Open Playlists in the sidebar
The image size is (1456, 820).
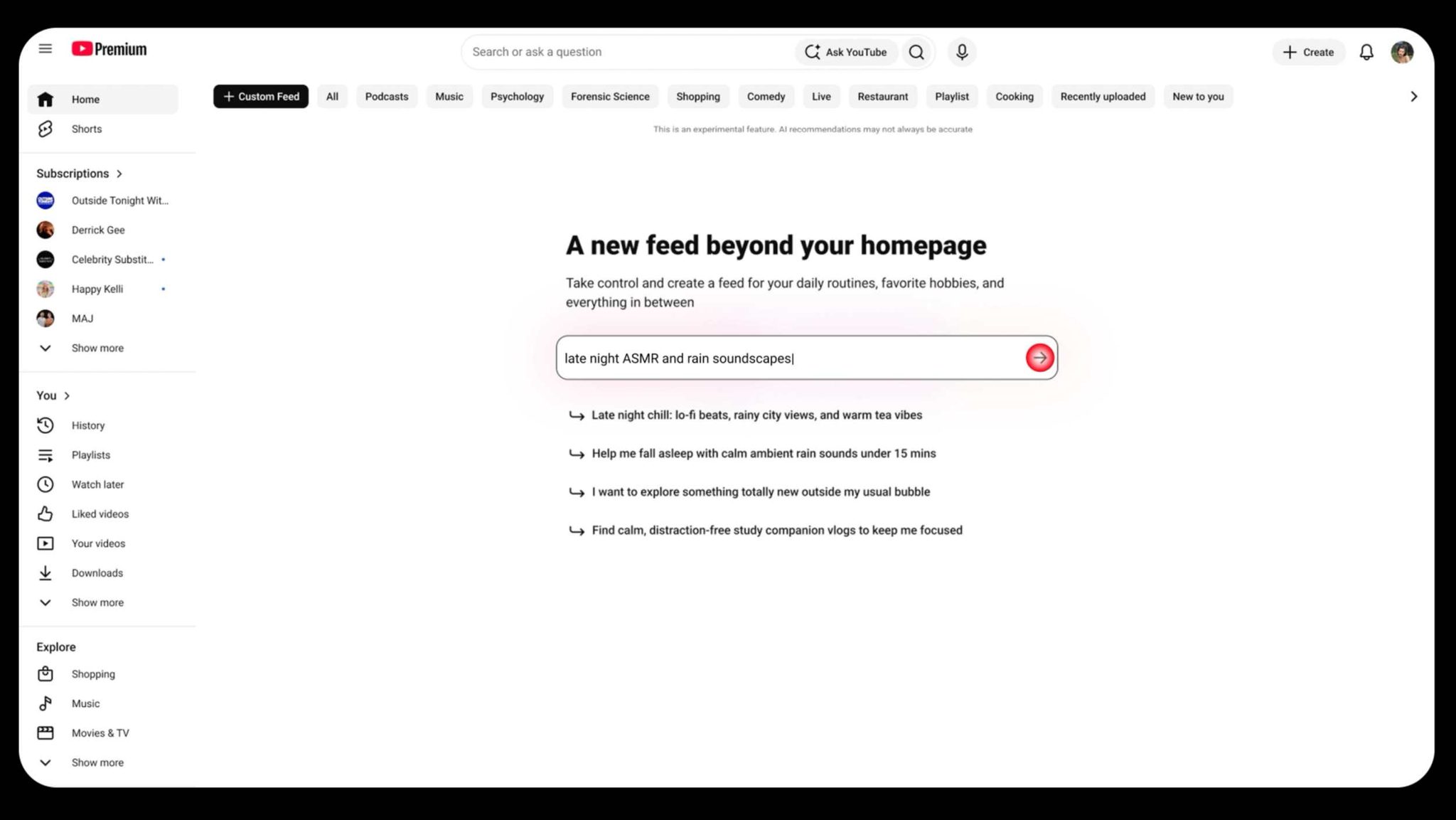click(x=103, y=455)
